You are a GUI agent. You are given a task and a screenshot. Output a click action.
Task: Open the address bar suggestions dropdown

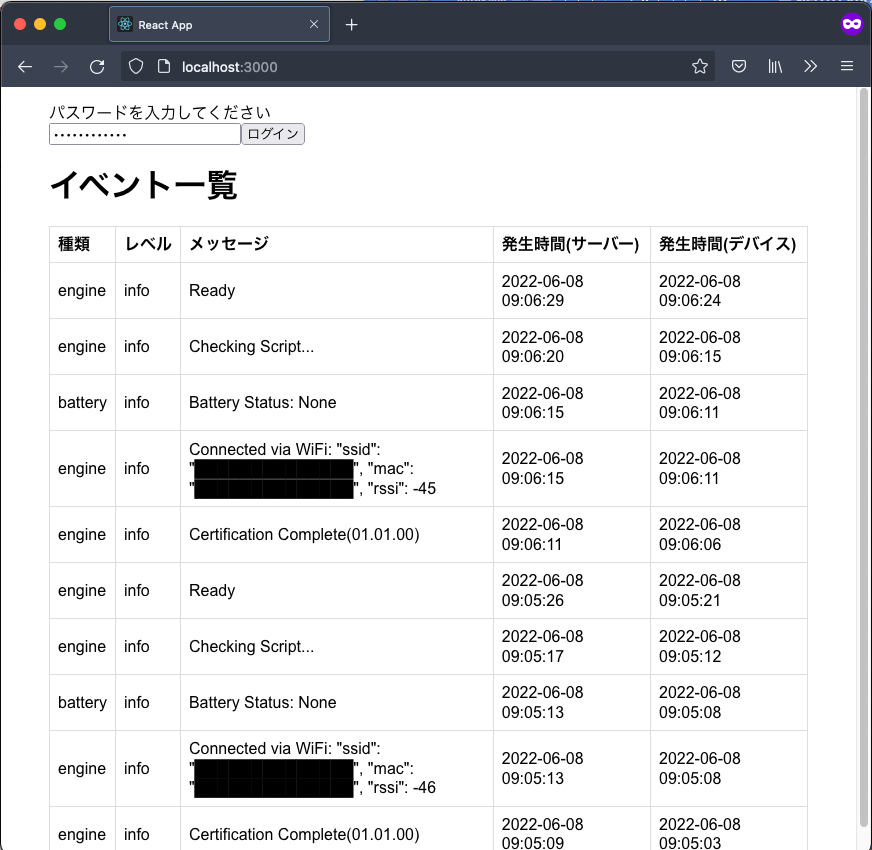click(400, 66)
